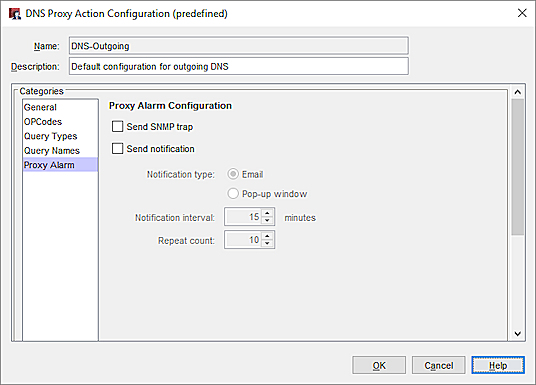Click the scrollbar down arrow
This screenshot has height=385, width=536.
coord(518,333)
